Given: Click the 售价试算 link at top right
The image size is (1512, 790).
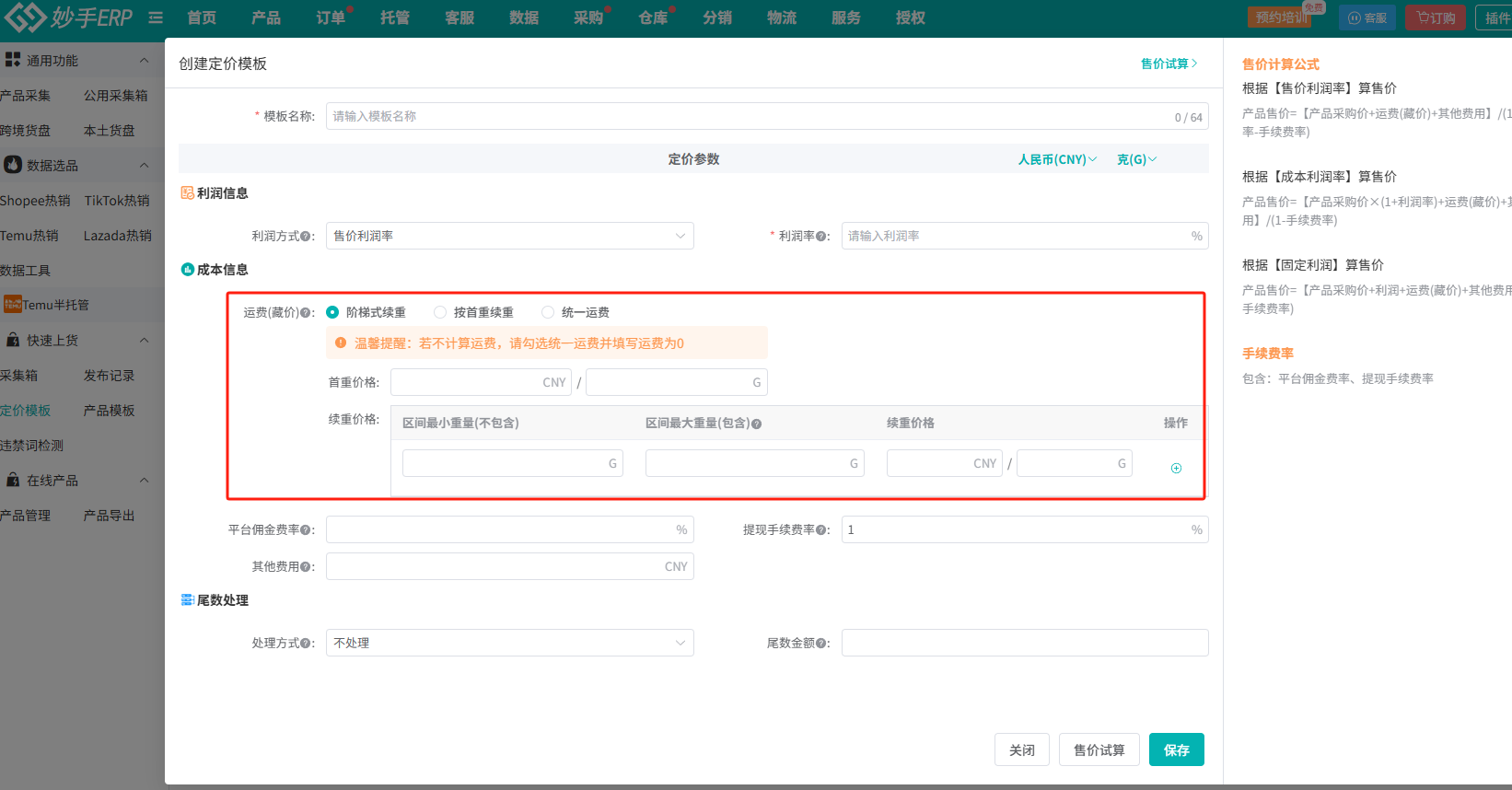Looking at the screenshot, I should 1169,64.
